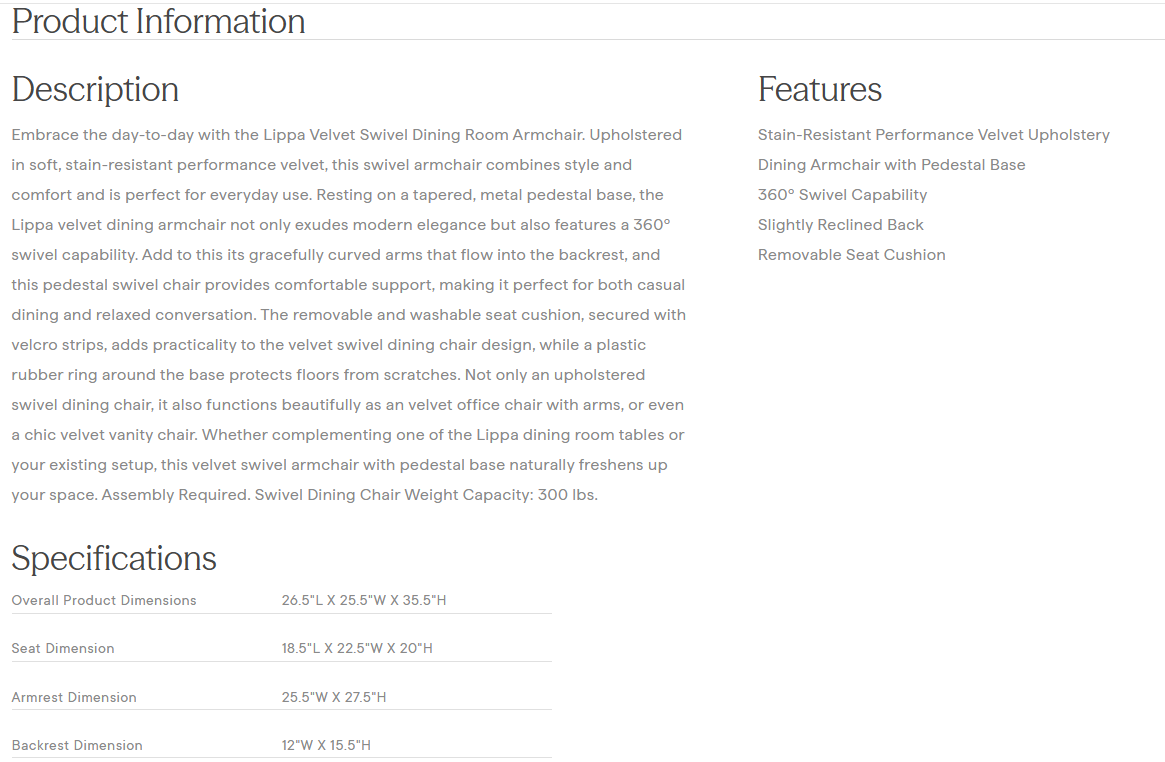The width and height of the screenshot is (1165, 762).
Task: Click the Armrest Dimension label
Action: click(x=74, y=697)
